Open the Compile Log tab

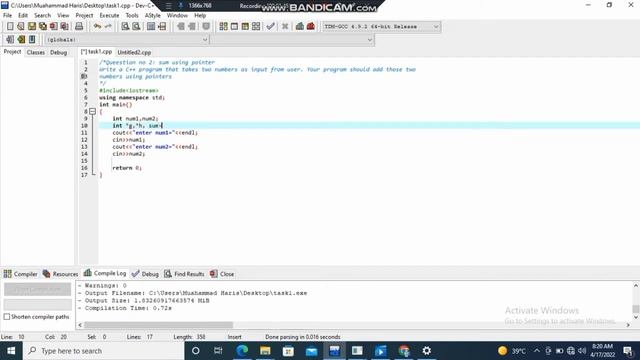click(105, 273)
